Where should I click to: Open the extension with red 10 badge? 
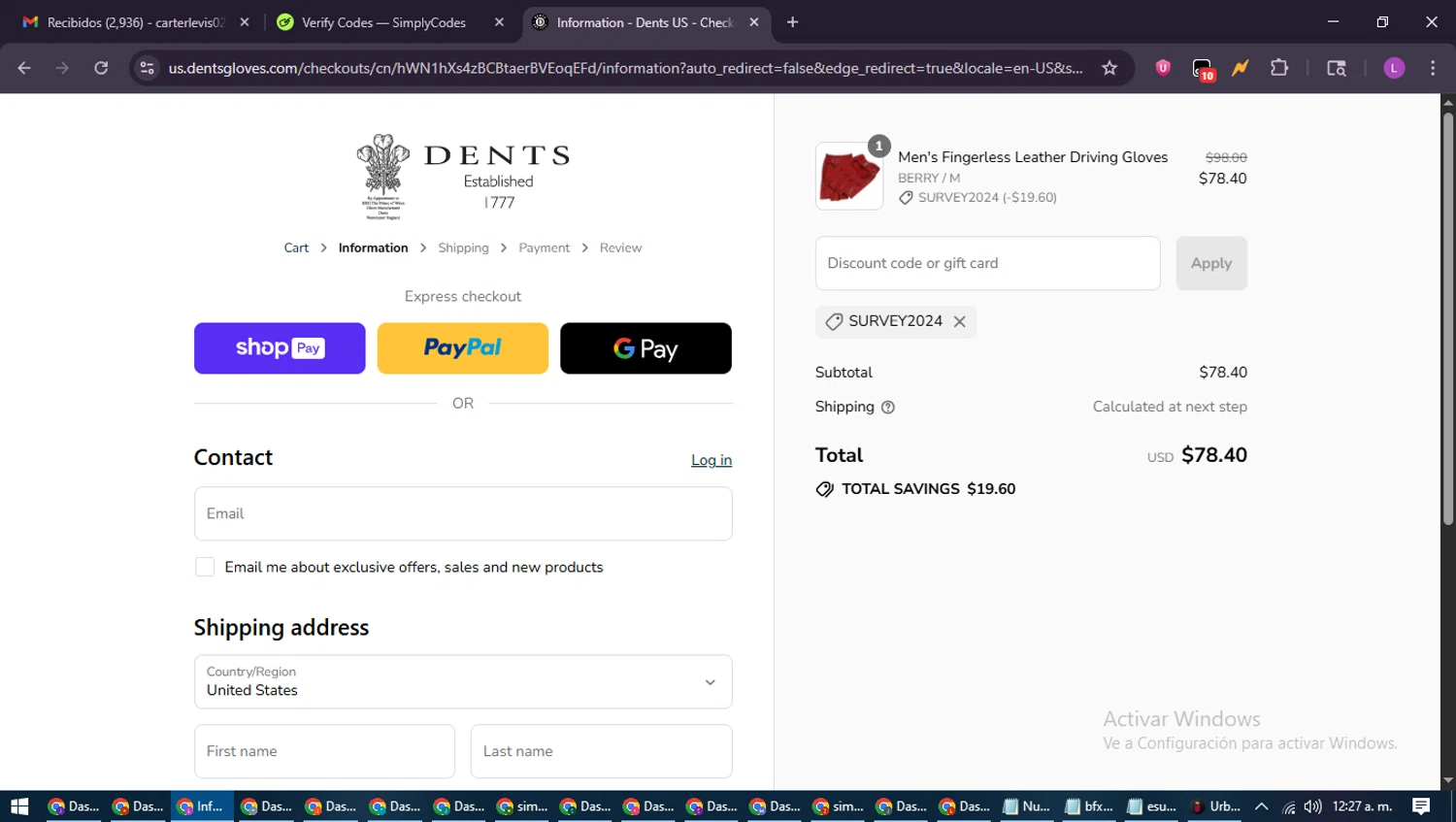1203,70
